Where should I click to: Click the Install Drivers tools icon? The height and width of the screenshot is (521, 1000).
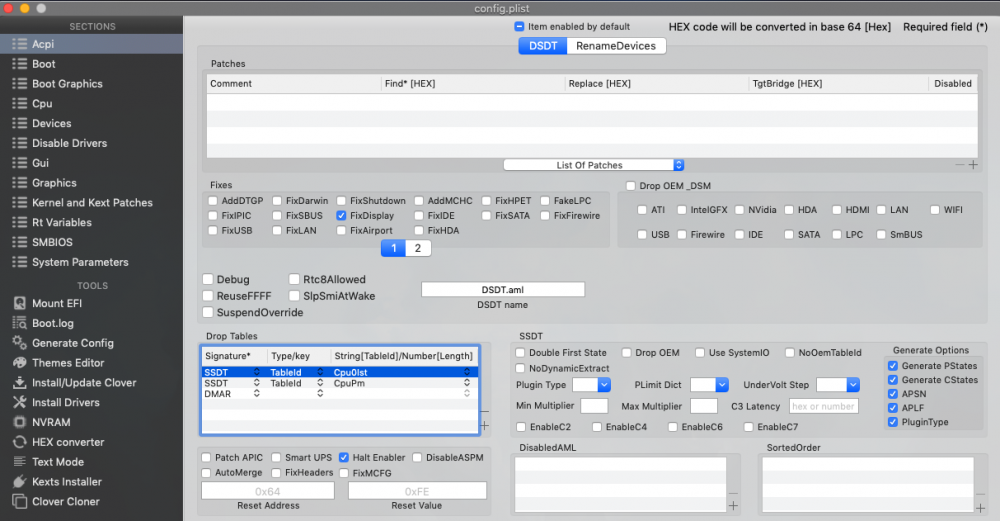pyautogui.click(x=20, y=402)
